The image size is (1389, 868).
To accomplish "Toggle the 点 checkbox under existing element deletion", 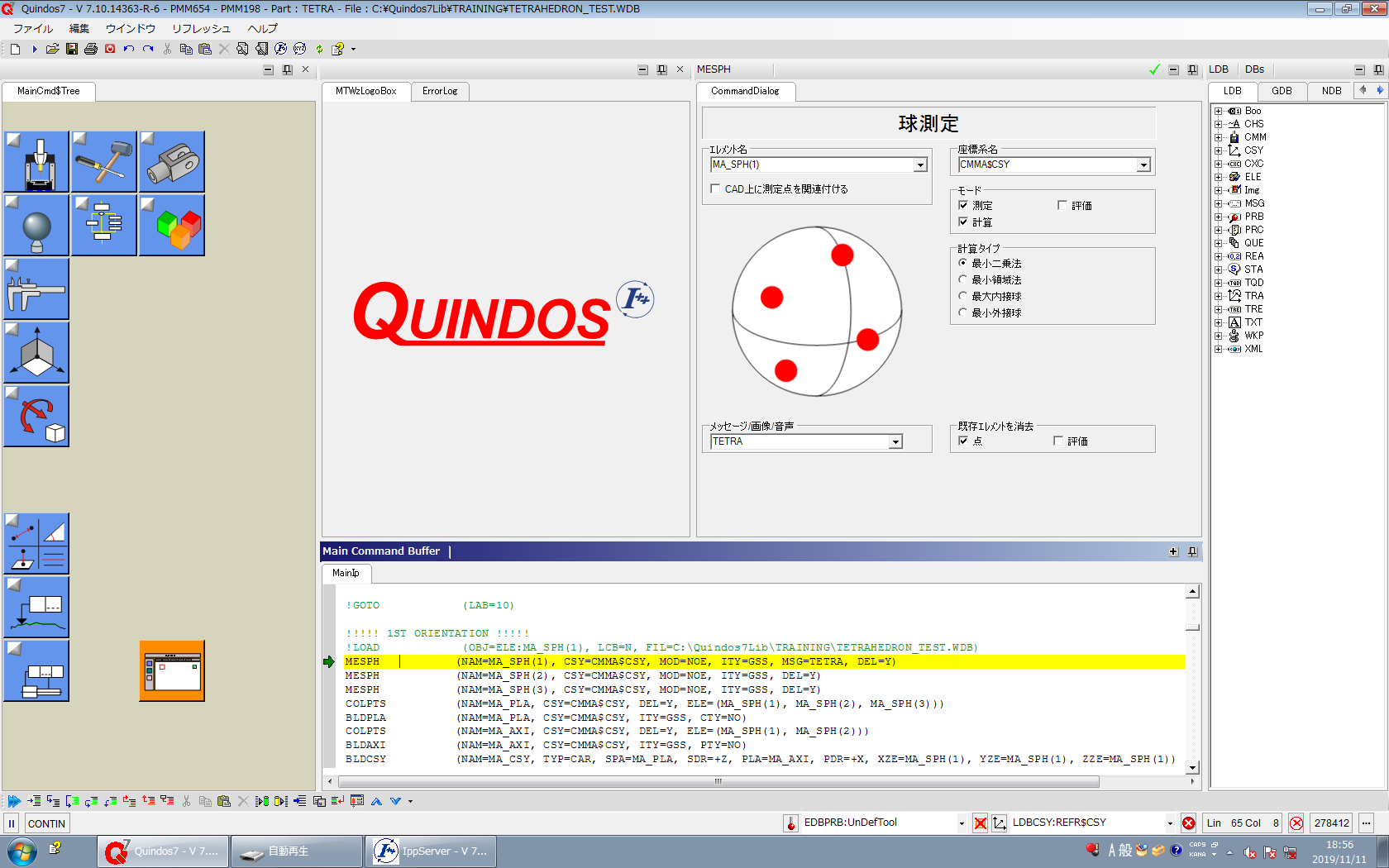I will [x=963, y=441].
